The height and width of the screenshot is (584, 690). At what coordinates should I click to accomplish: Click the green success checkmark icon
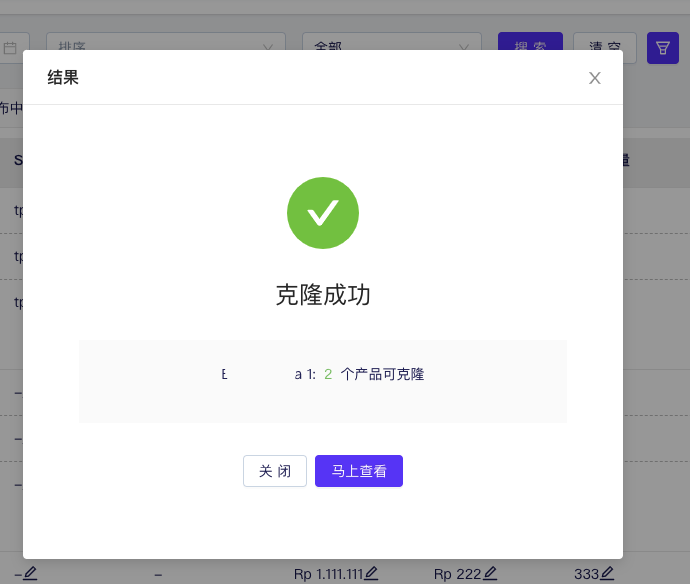(323, 212)
